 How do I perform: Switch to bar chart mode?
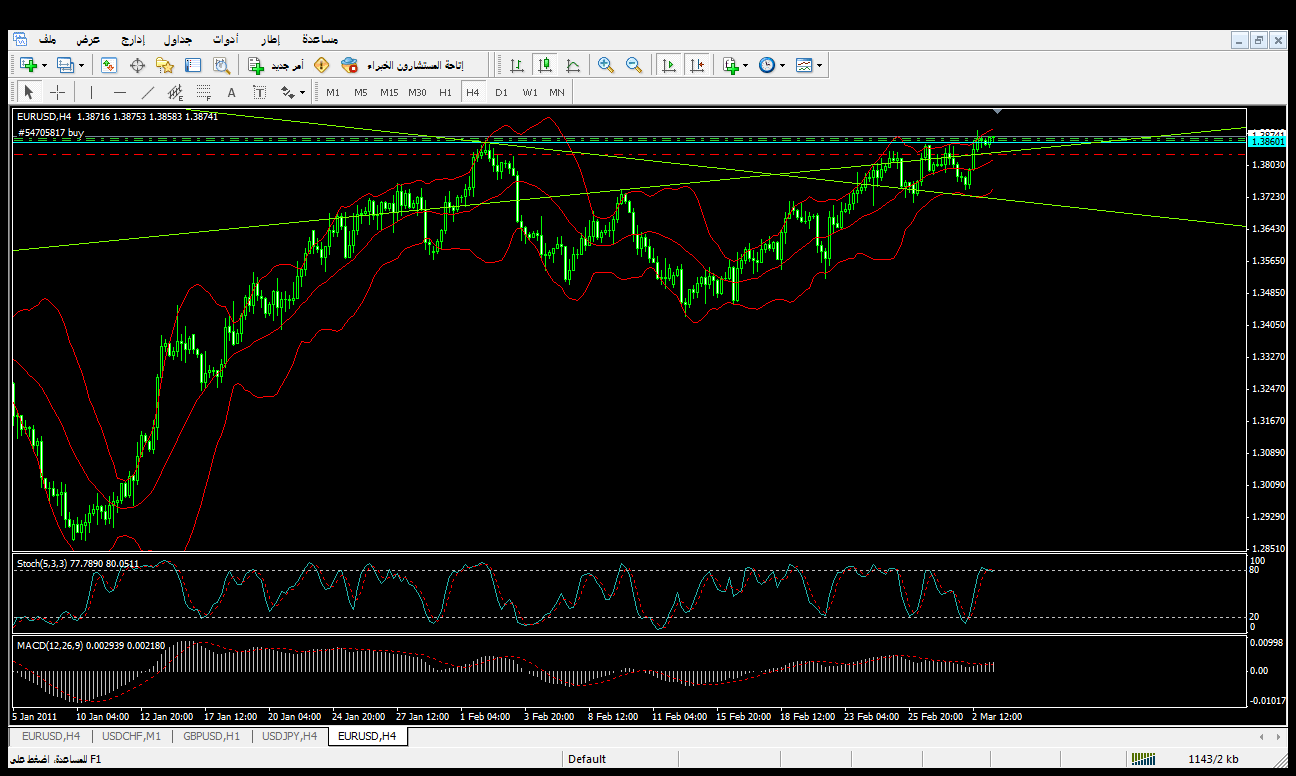[x=517, y=65]
